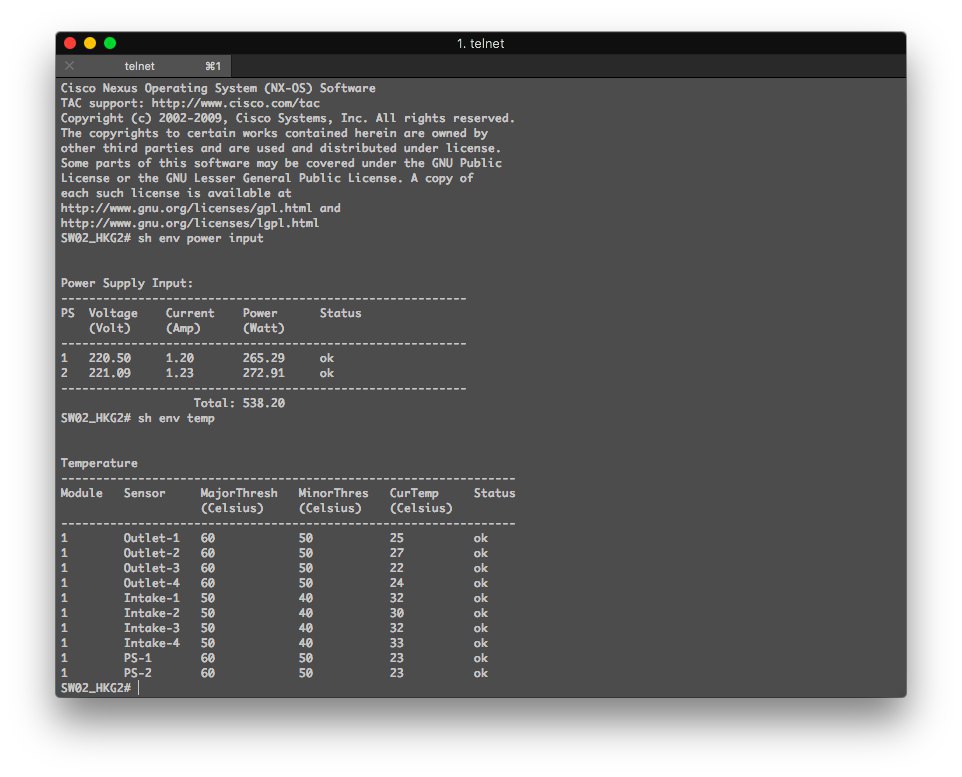Click the current temp 30 for Intake-2
Screen dimensions: 962x777
tap(396, 613)
